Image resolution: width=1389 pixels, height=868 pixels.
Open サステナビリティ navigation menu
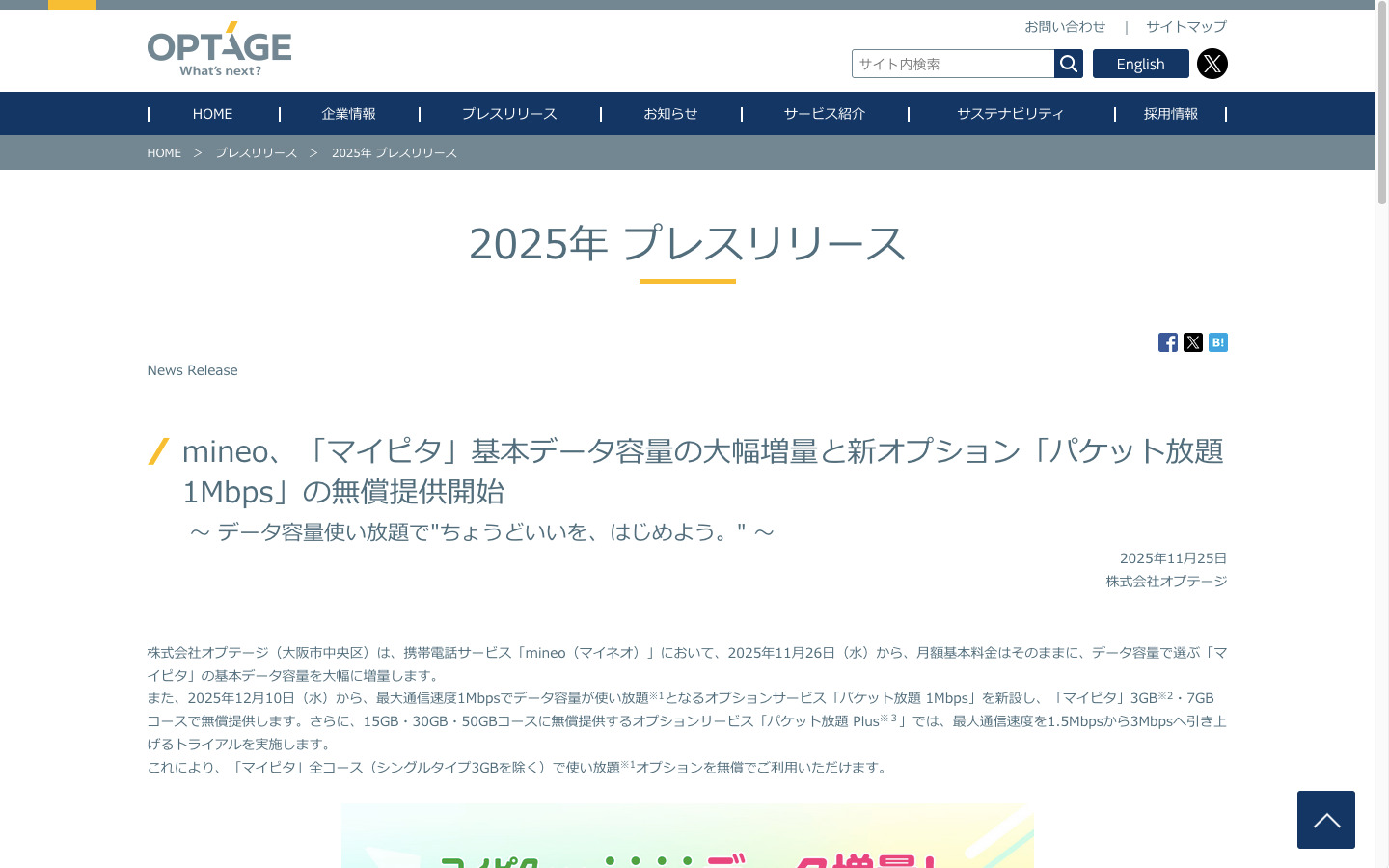pyautogui.click(x=1010, y=114)
